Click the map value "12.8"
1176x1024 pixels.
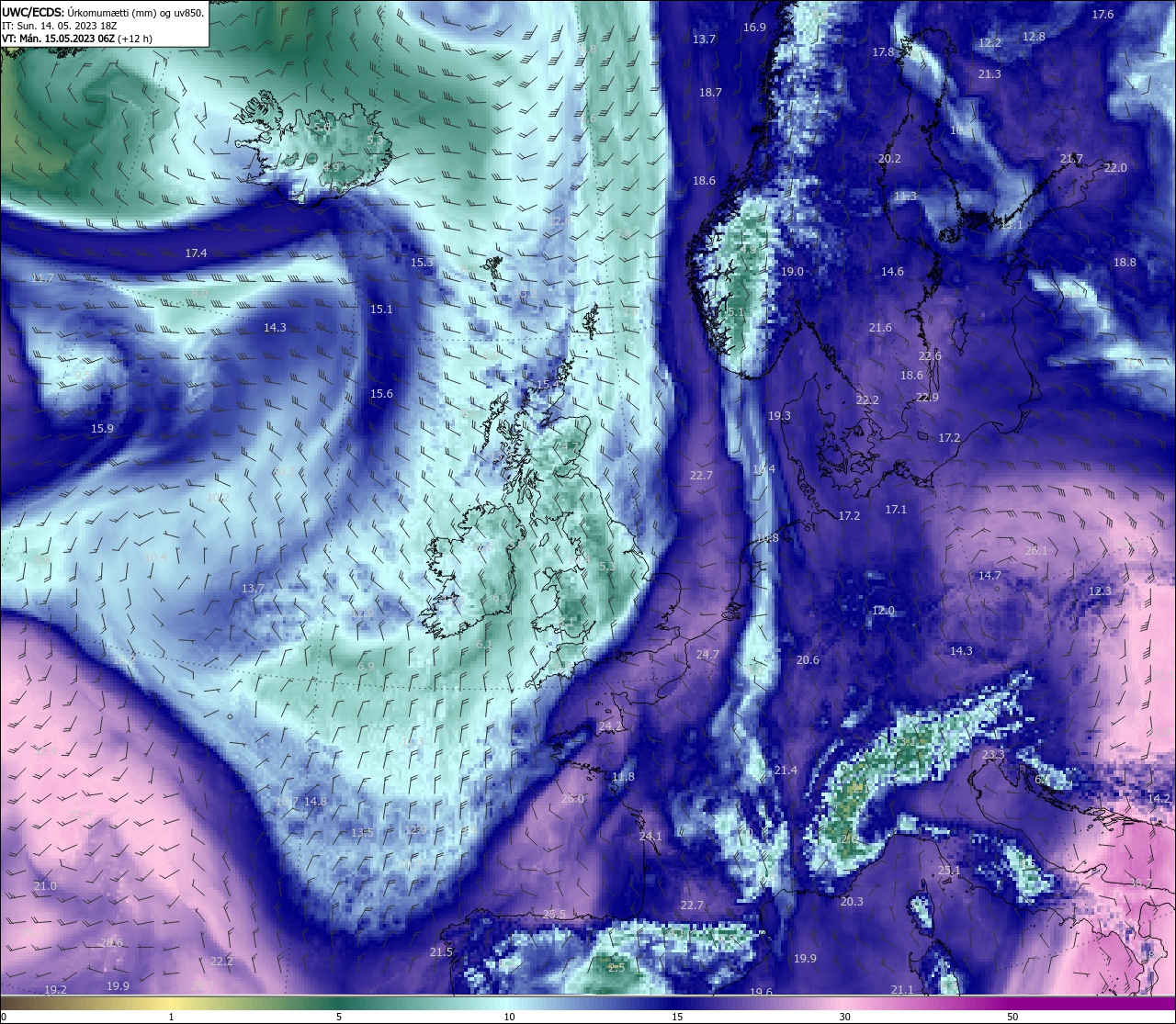click(x=1034, y=36)
